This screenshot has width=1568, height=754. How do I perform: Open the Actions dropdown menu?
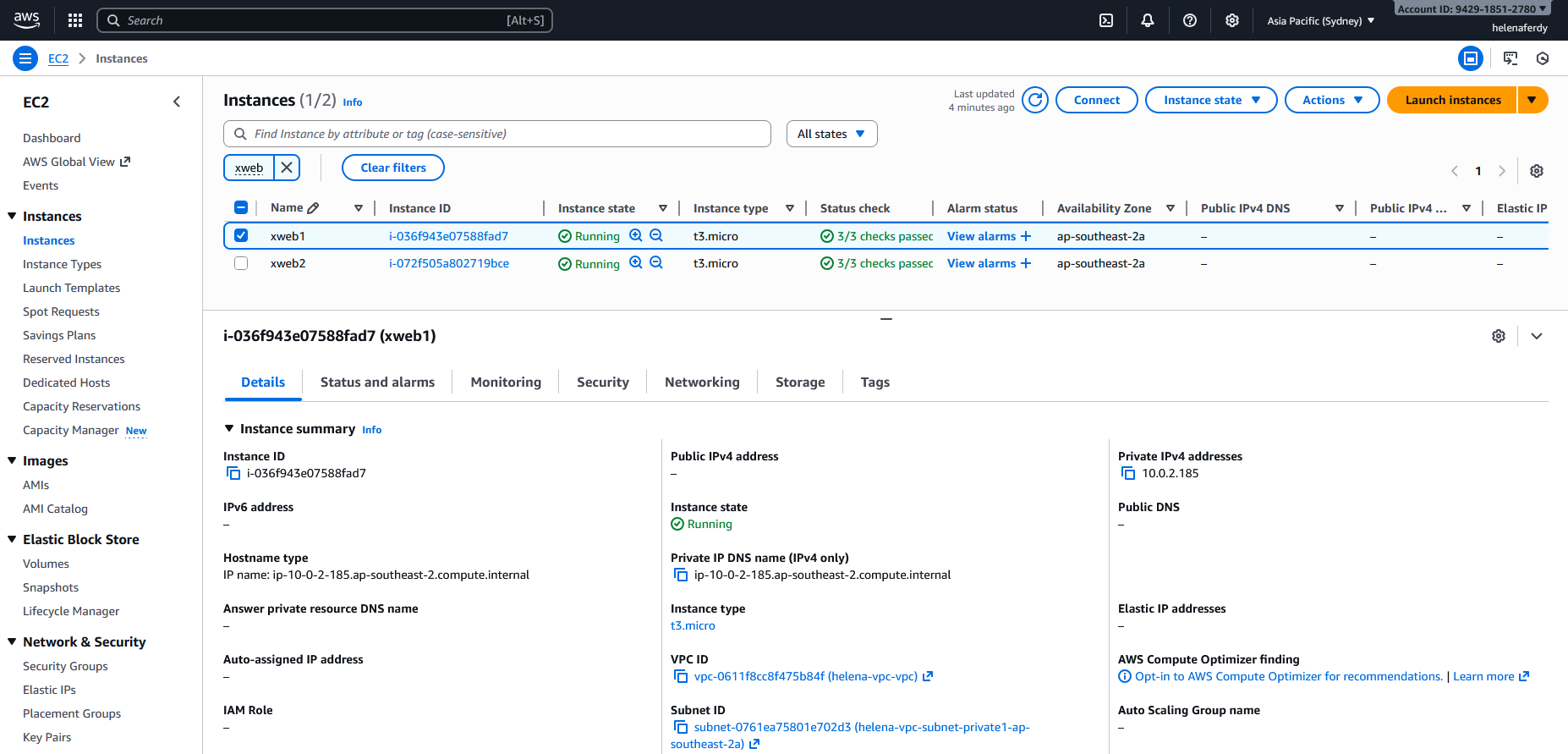point(1331,100)
